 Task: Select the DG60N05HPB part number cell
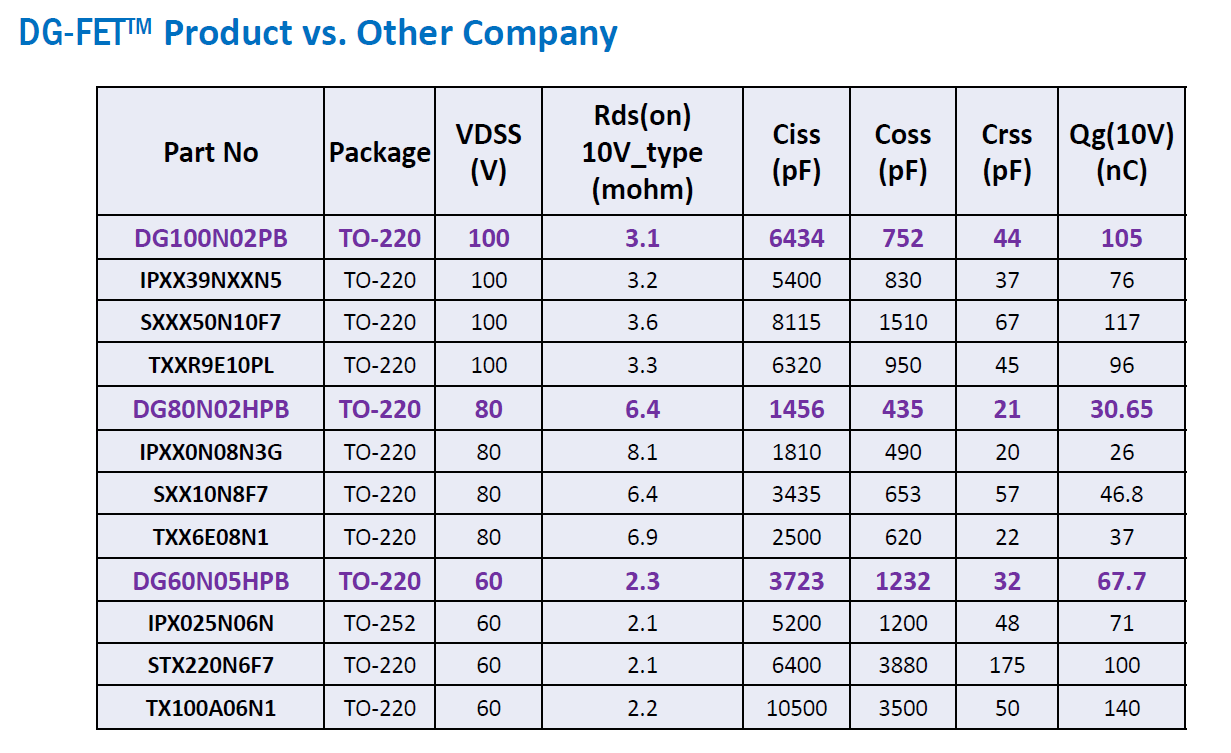pyautogui.click(x=210, y=581)
